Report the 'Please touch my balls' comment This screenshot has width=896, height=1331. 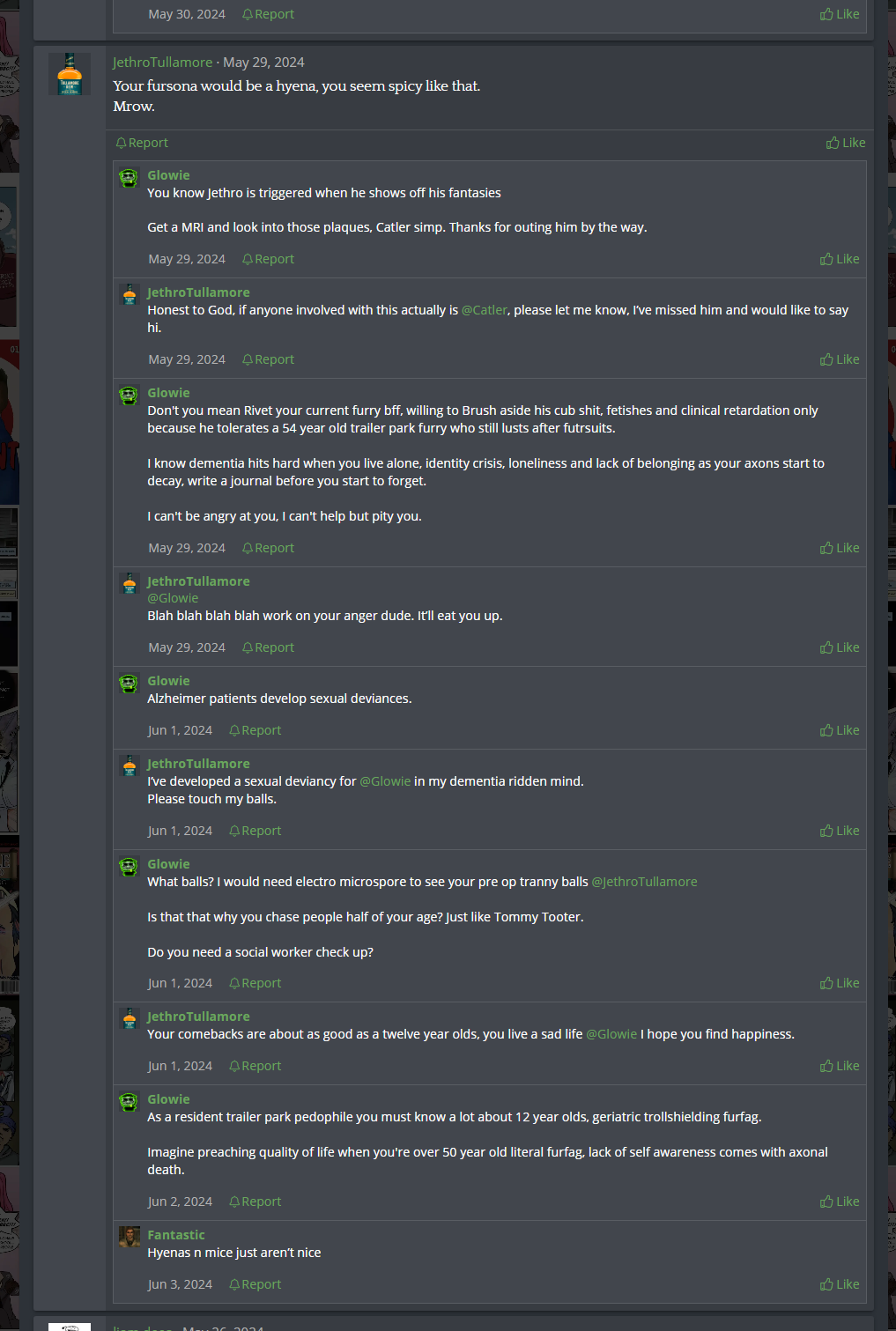pyautogui.click(x=255, y=831)
